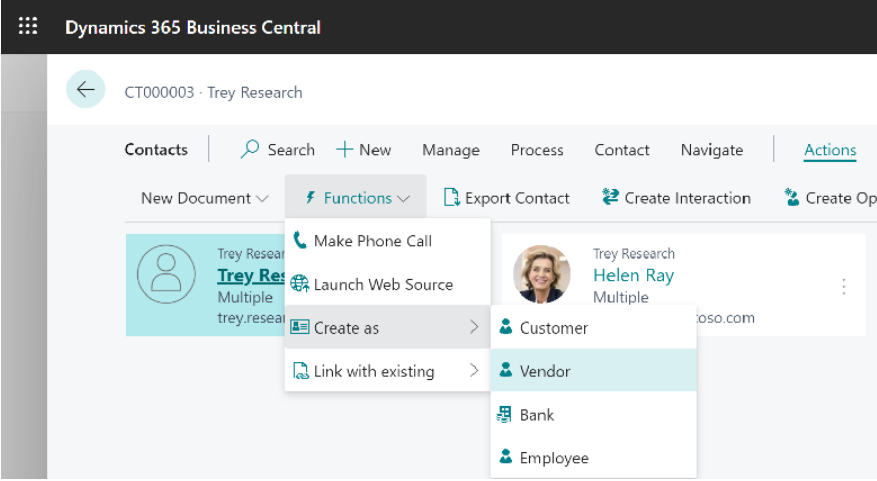Click the back arrow button
Image resolution: width=877 pixels, height=481 pixels.
point(86,89)
